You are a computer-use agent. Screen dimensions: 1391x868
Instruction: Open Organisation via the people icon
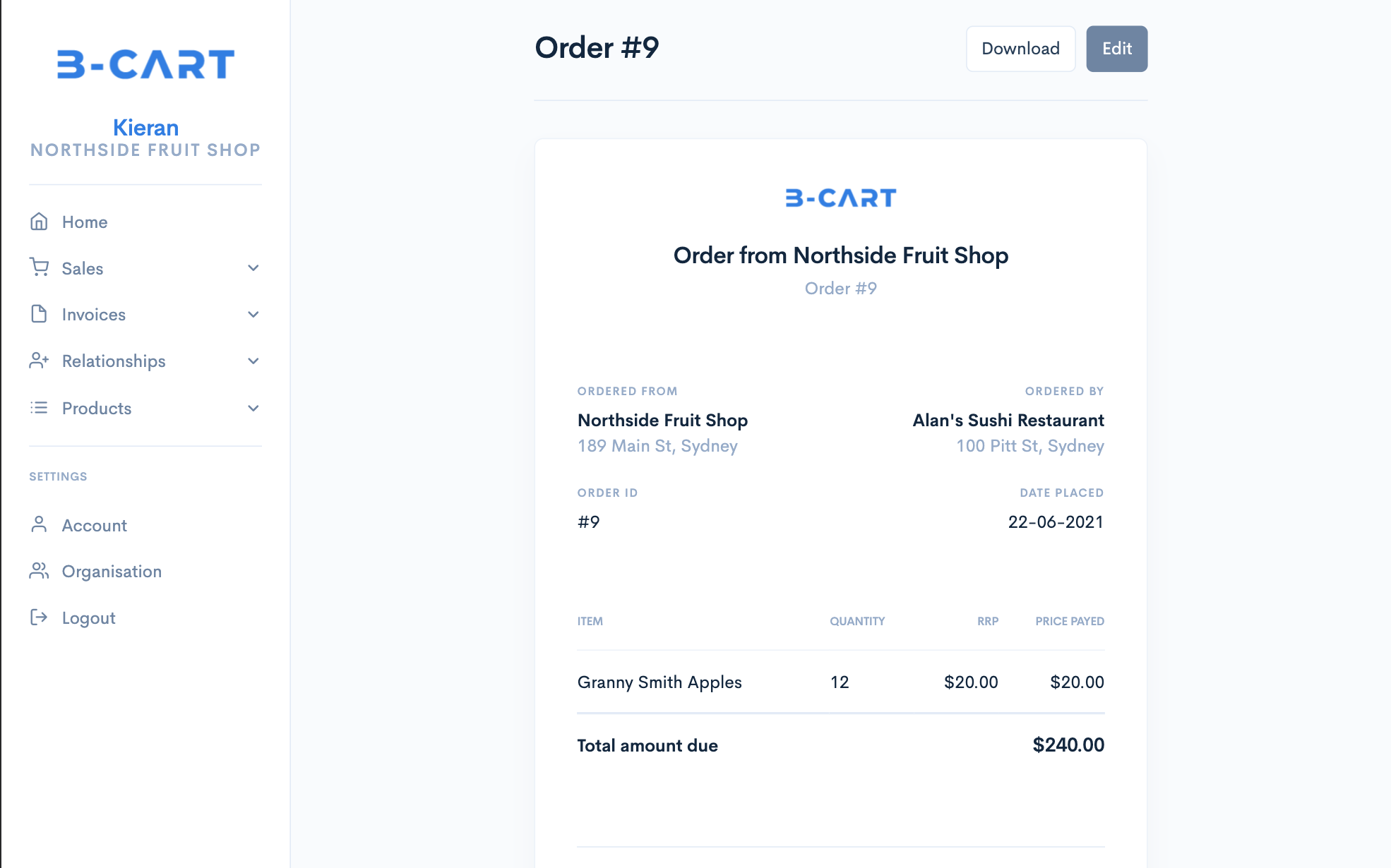[39, 571]
